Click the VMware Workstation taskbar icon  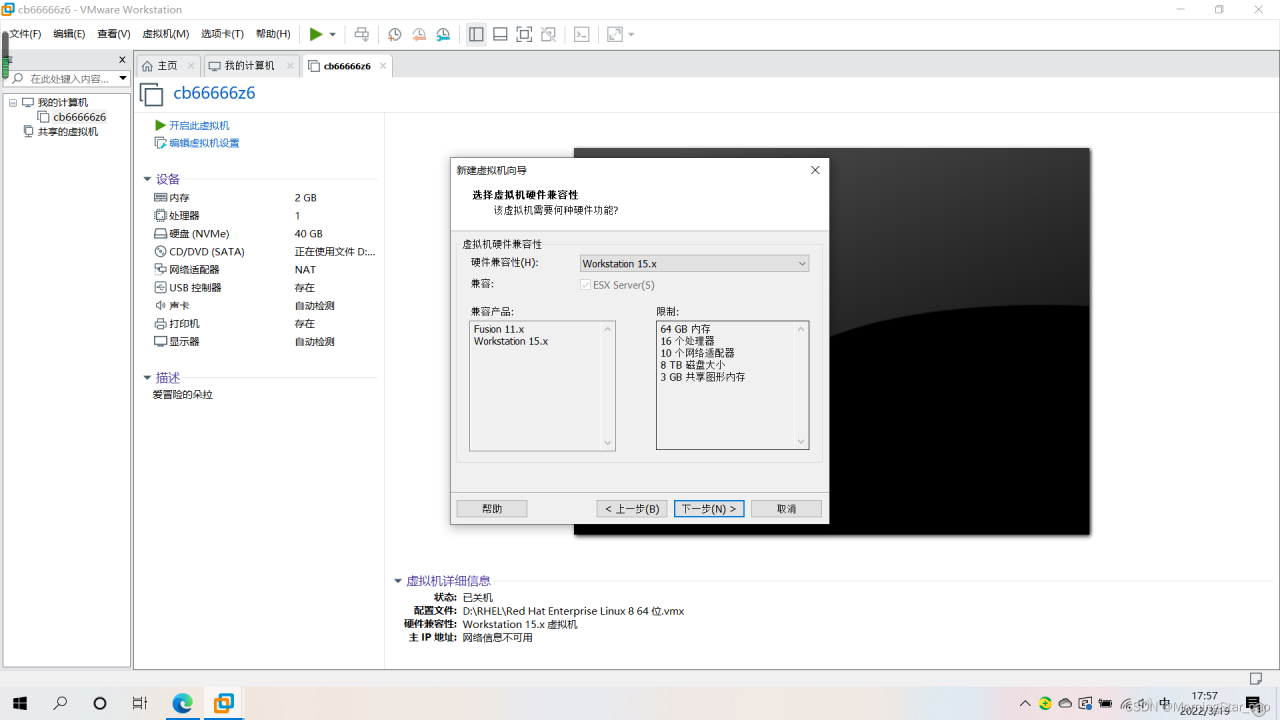(x=224, y=703)
